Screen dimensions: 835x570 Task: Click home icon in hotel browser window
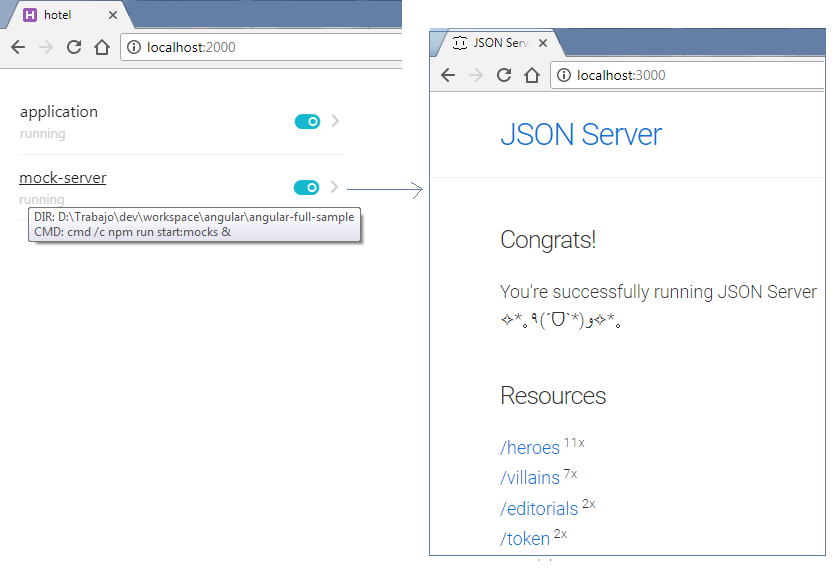[x=102, y=47]
